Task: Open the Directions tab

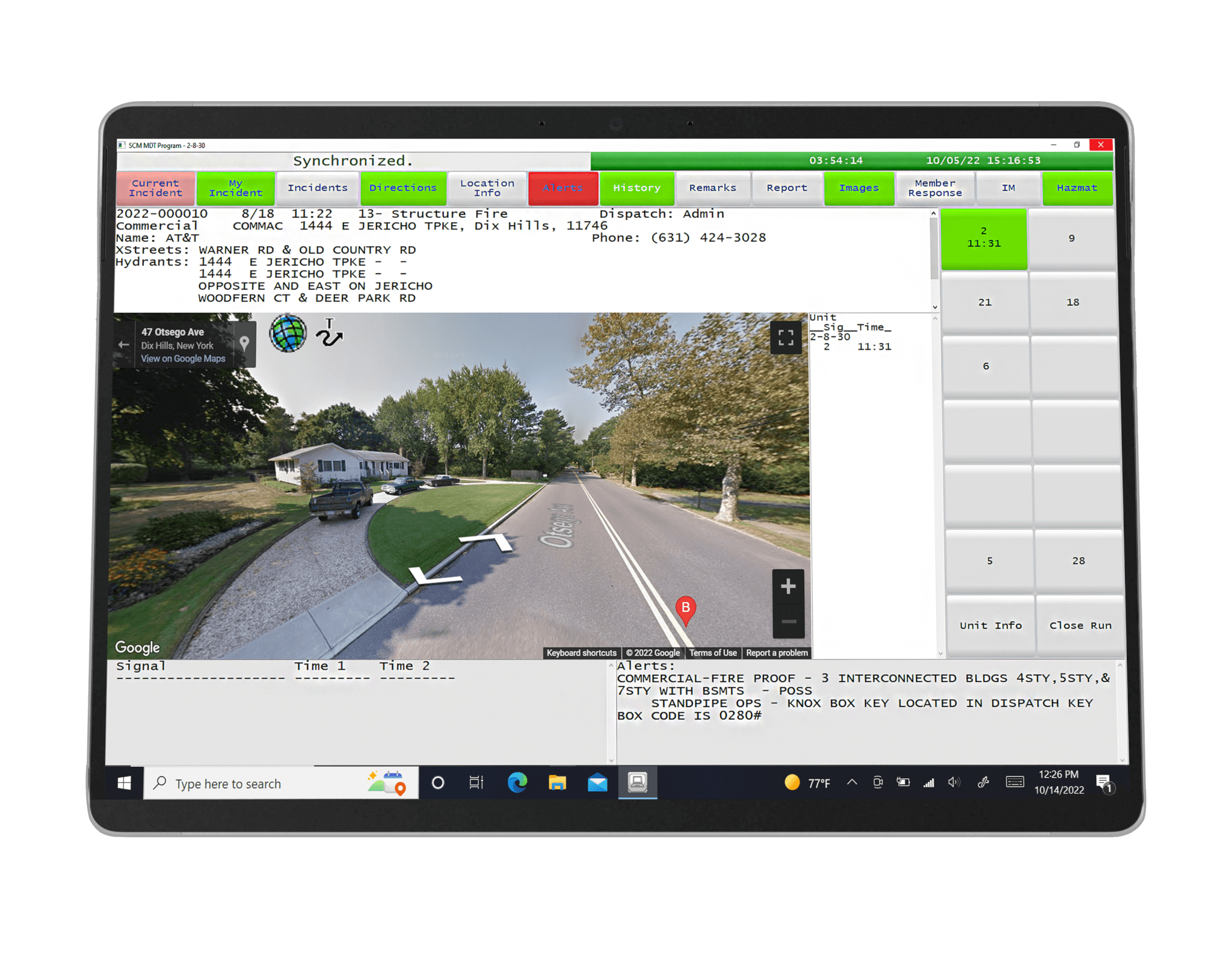Action: pos(403,188)
